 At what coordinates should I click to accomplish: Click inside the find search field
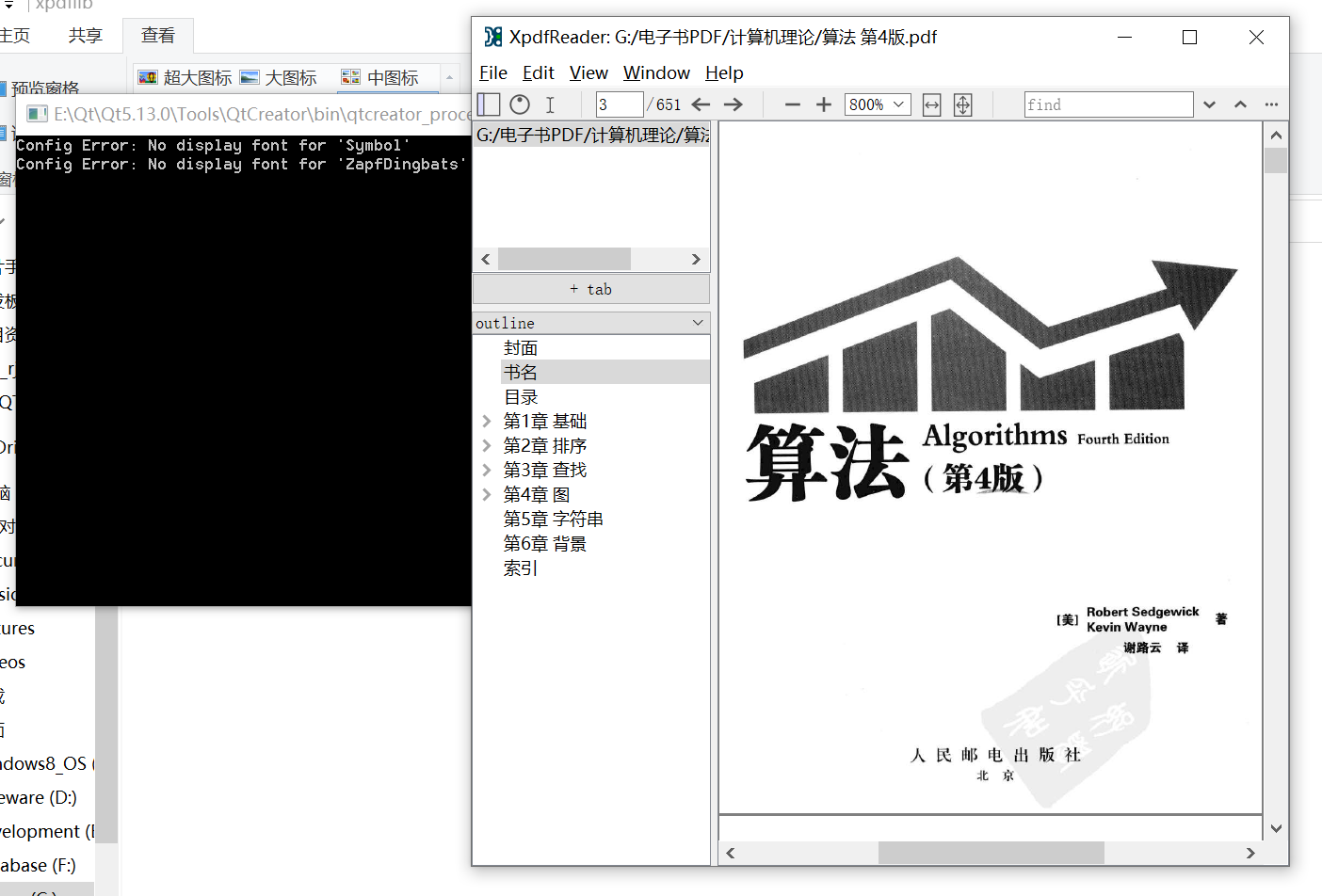tap(1109, 104)
